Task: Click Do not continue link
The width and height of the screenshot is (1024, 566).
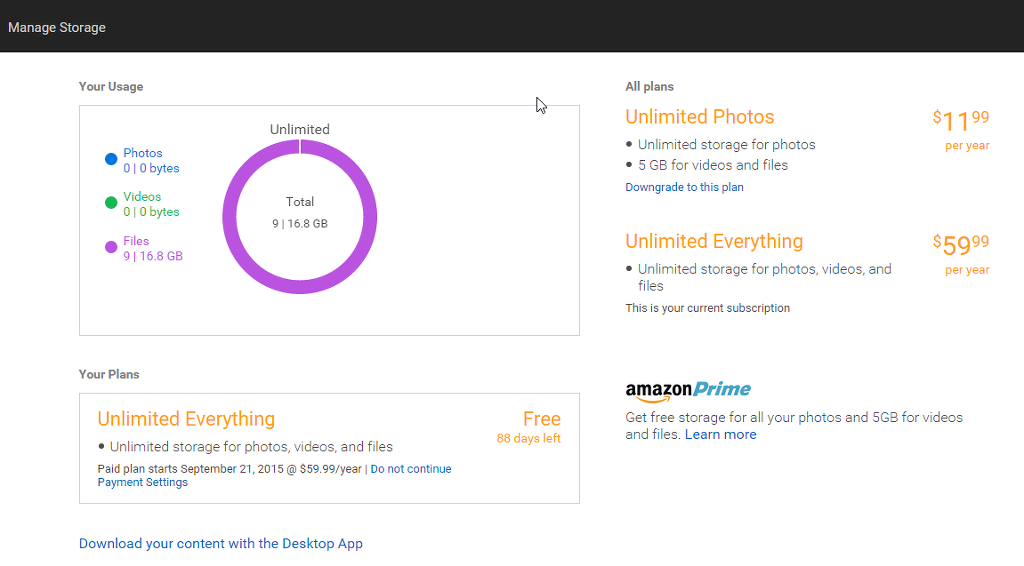Action: [411, 469]
